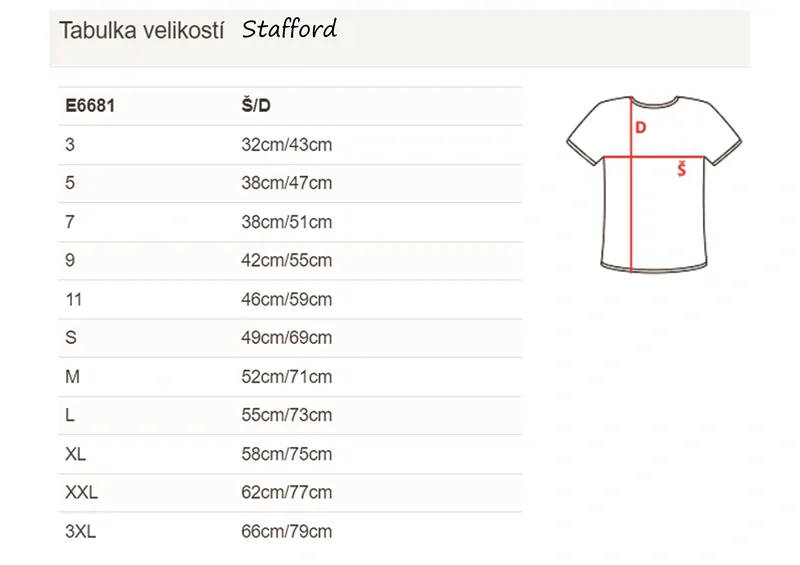Screen dimensions: 800x565
Task: Click the 58cm/75cm measurement for XL
Action: click(x=286, y=454)
